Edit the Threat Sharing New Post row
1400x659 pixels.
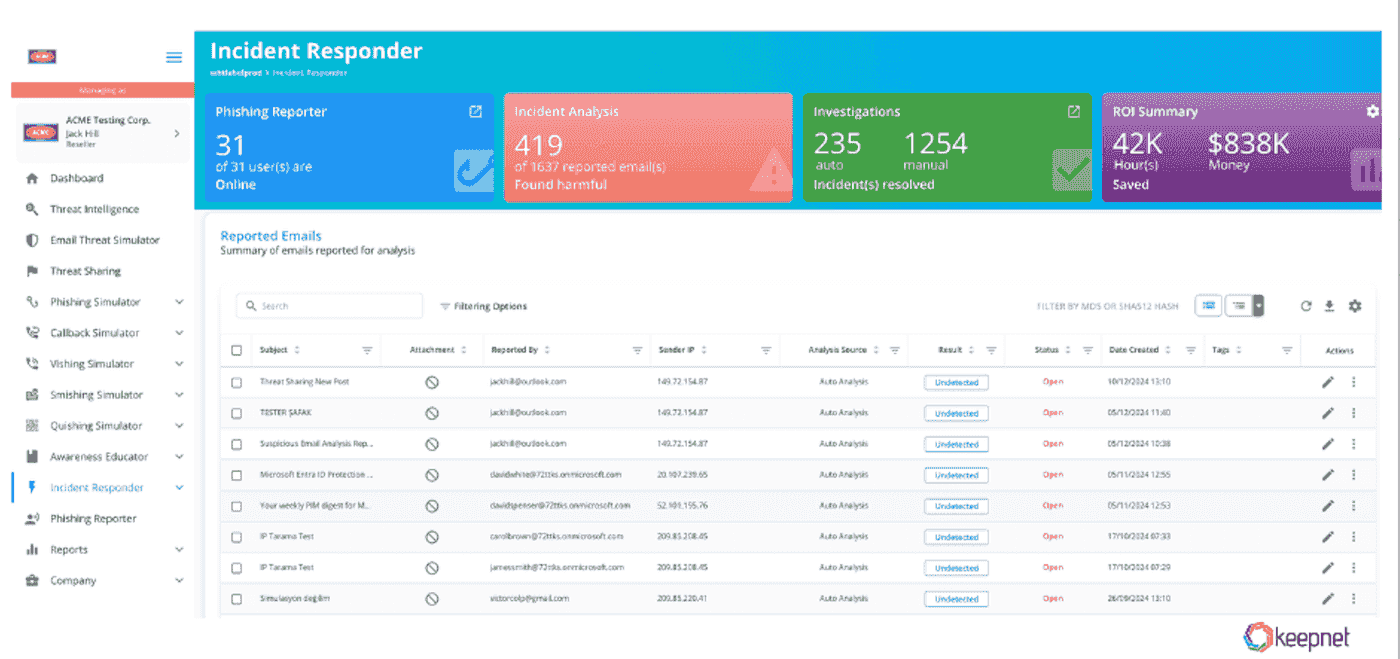1328,382
